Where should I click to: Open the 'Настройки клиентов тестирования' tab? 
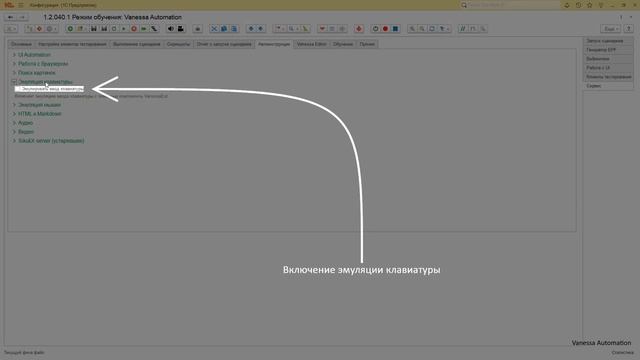pos(72,44)
